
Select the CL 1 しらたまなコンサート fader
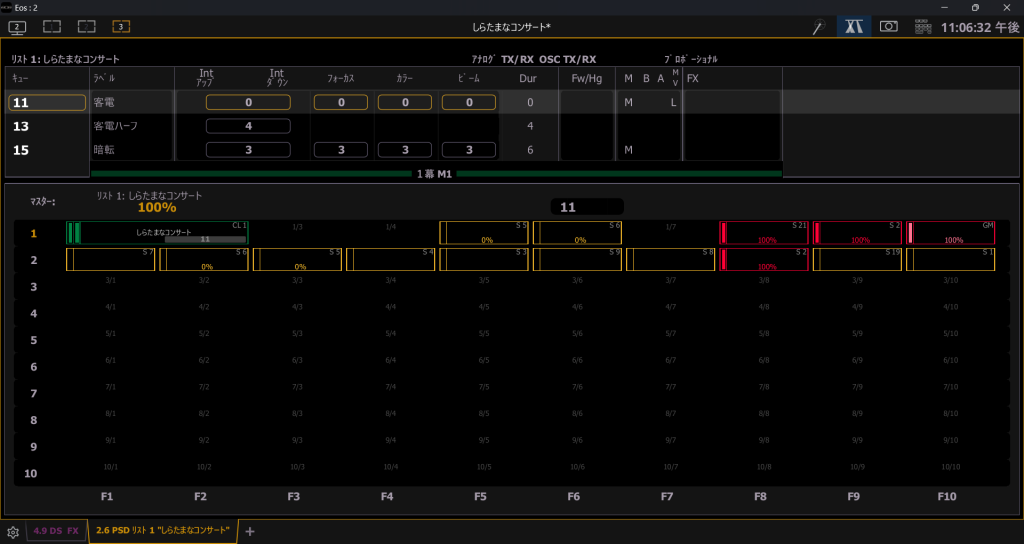(x=157, y=232)
